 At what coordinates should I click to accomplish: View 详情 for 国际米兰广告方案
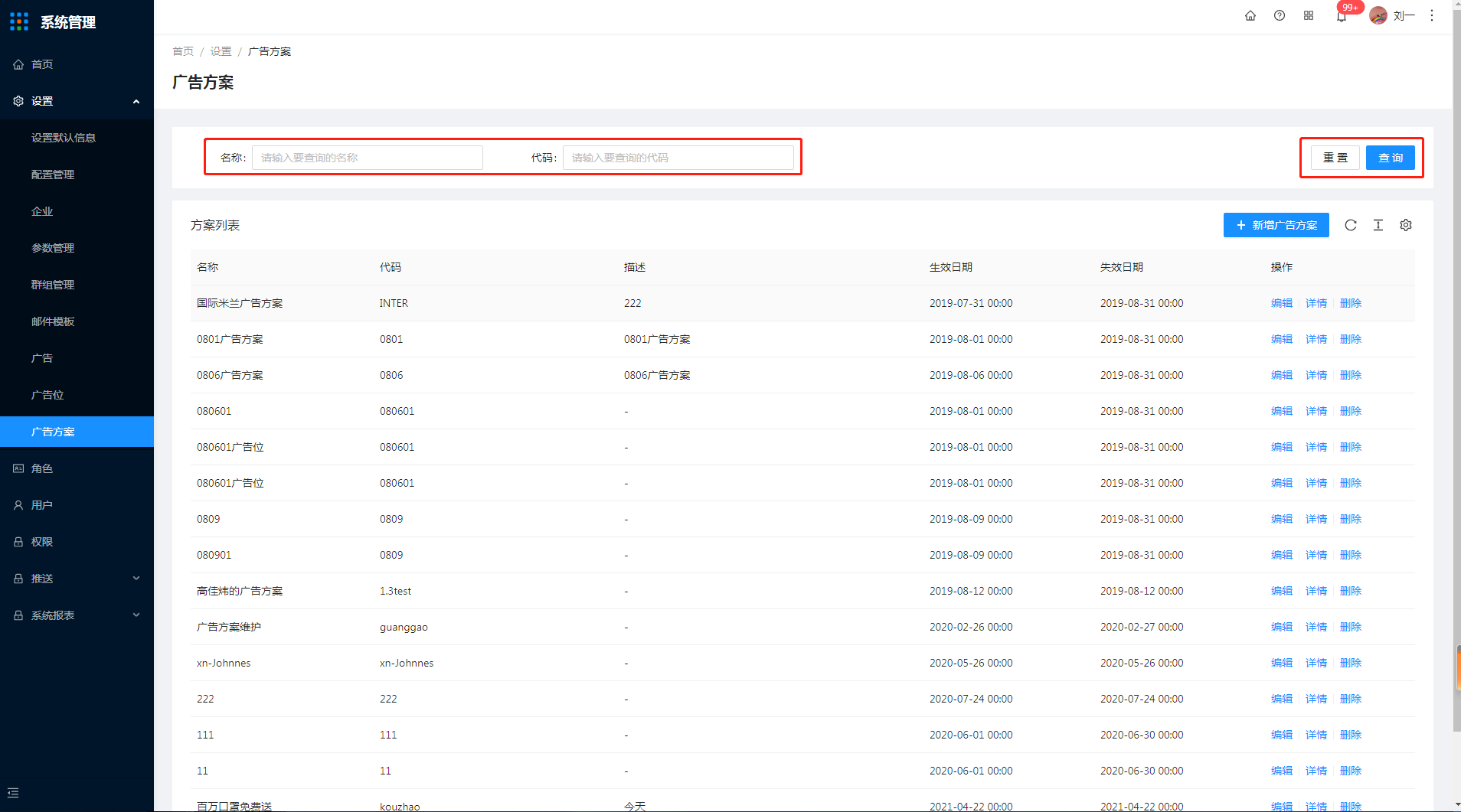(1316, 303)
